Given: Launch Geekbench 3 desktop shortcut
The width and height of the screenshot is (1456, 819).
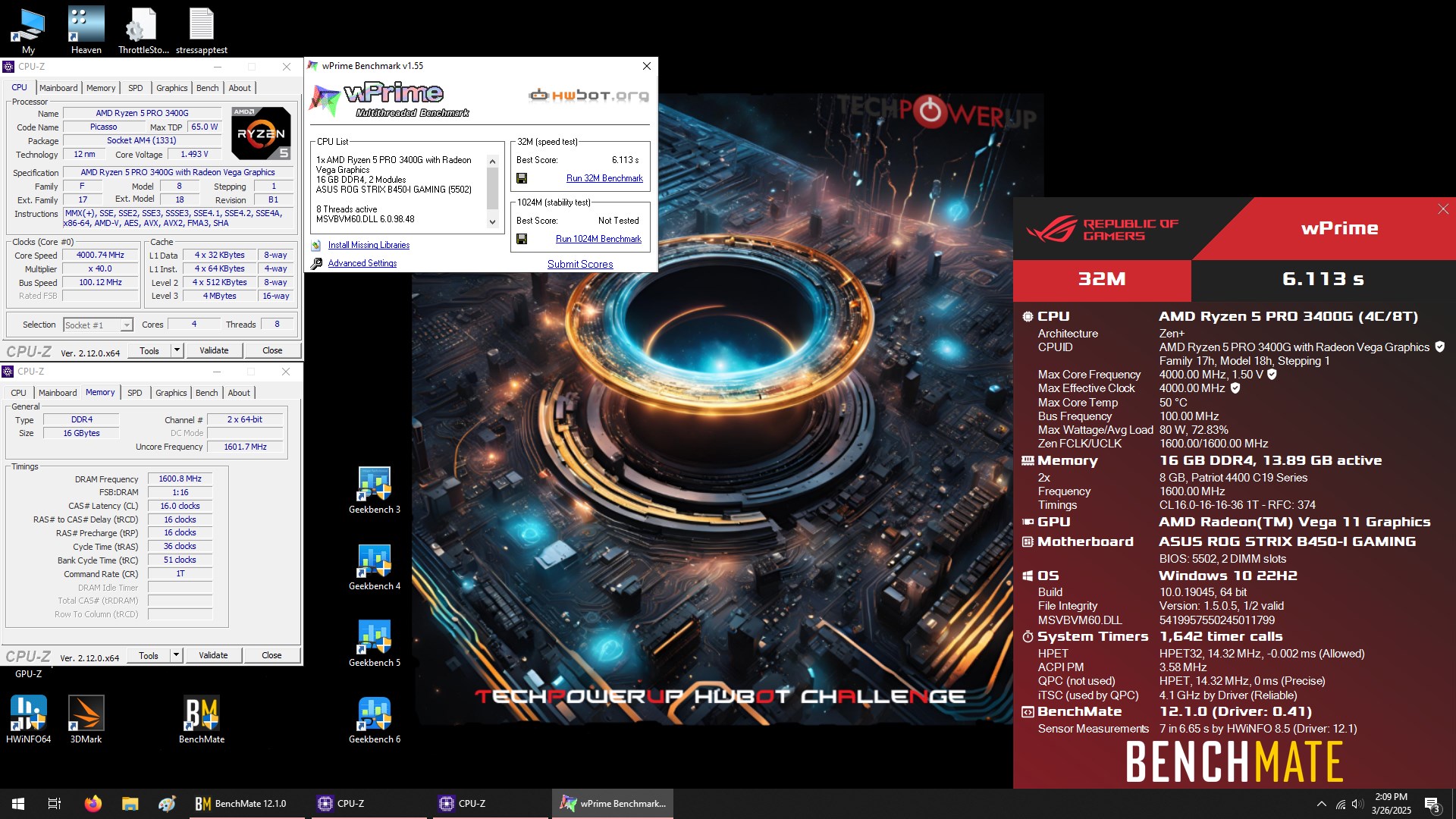Looking at the screenshot, I should click(x=375, y=491).
